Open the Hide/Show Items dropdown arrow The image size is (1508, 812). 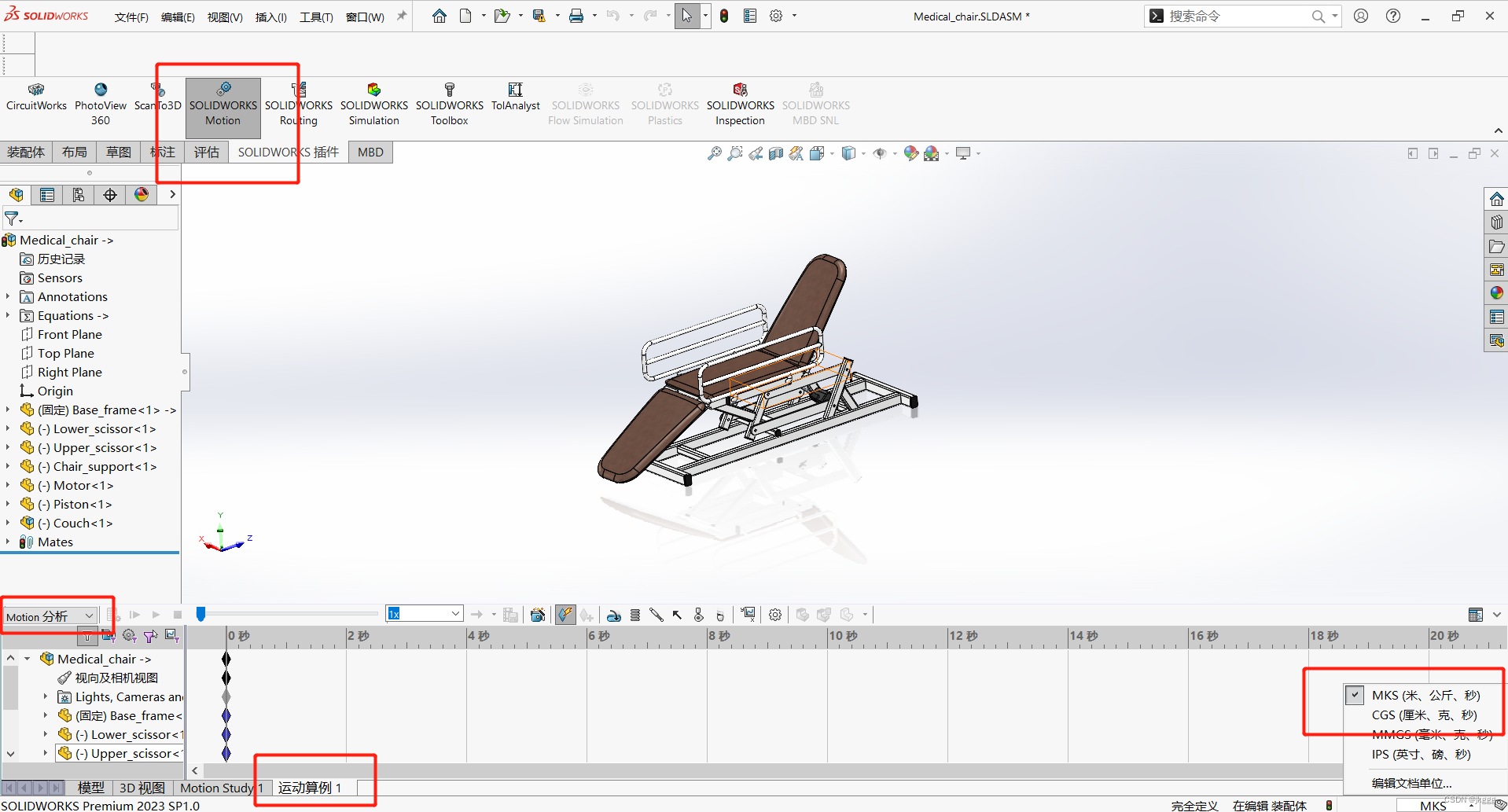pos(895,153)
